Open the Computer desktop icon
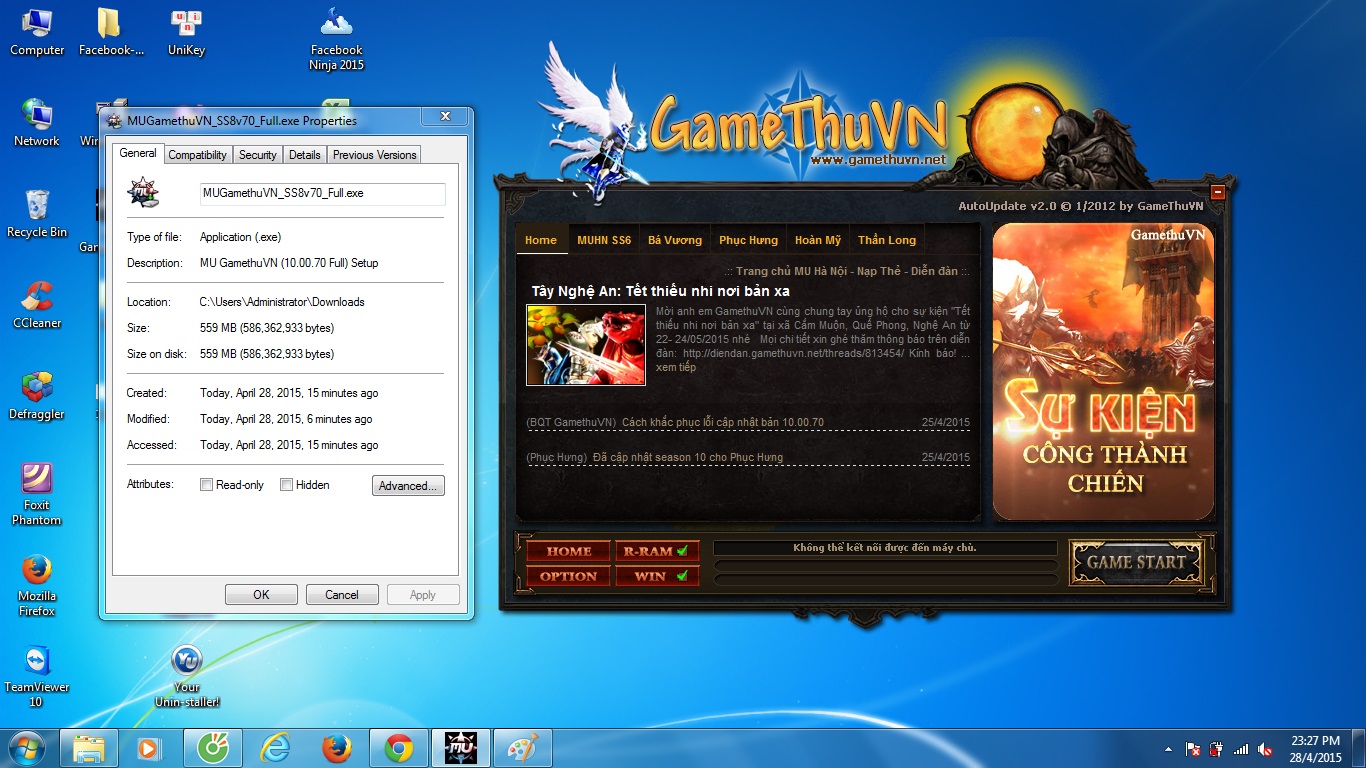The height and width of the screenshot is (768, 1366). 37,31
